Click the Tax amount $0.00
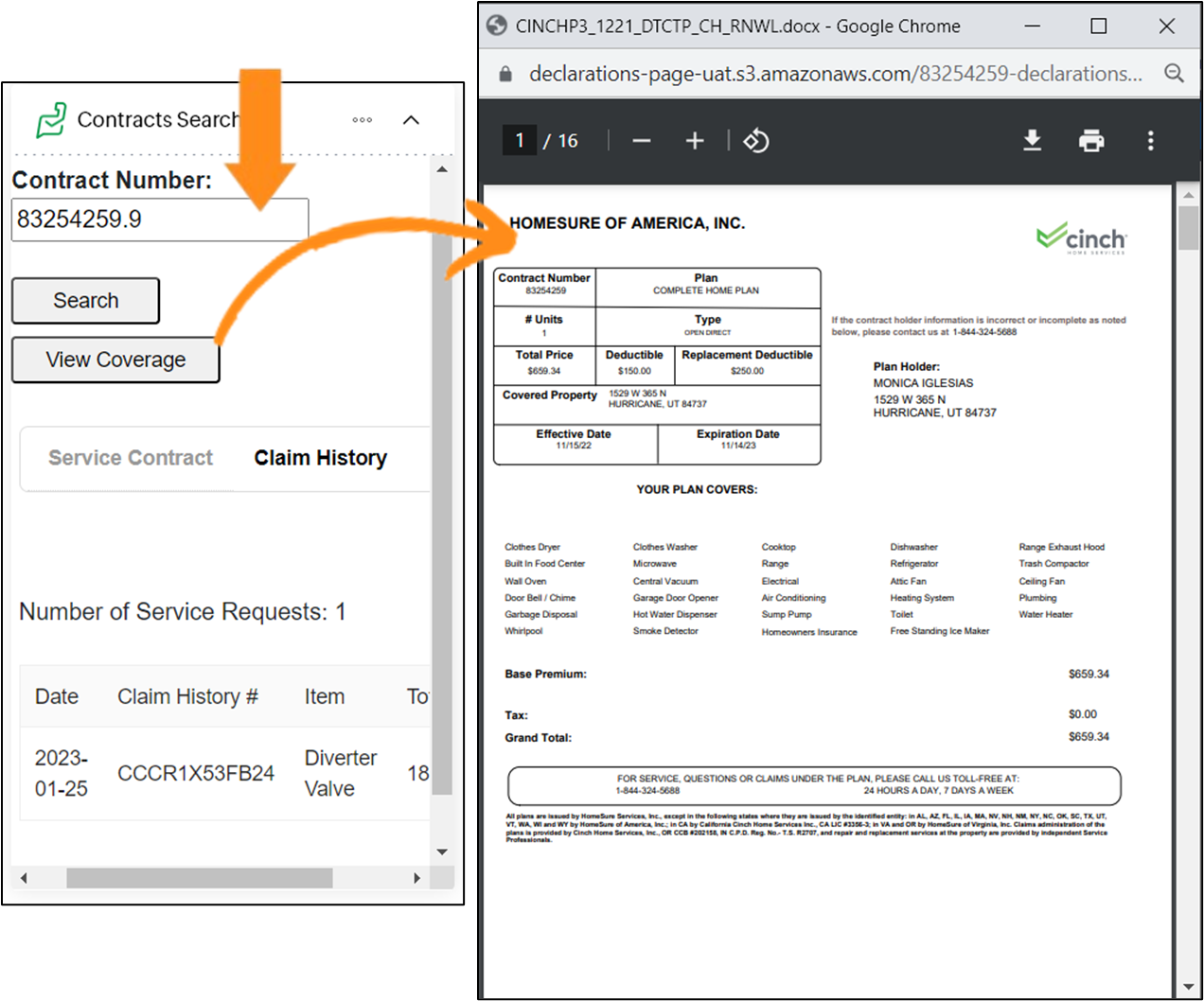Screen dimensions: 1204x1001 click(1083, 714)
